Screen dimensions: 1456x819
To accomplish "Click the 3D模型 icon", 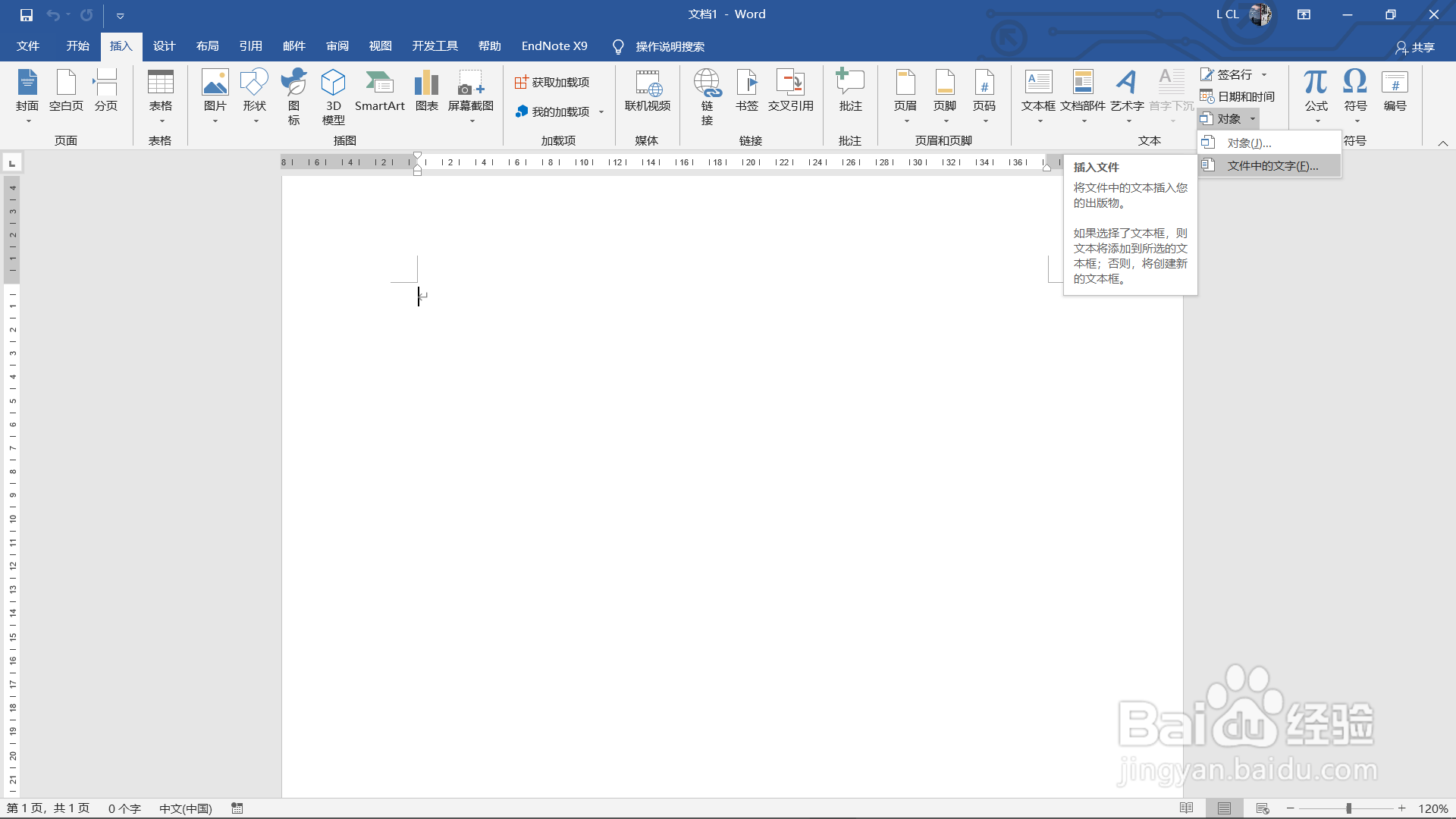I will point(333,96).
